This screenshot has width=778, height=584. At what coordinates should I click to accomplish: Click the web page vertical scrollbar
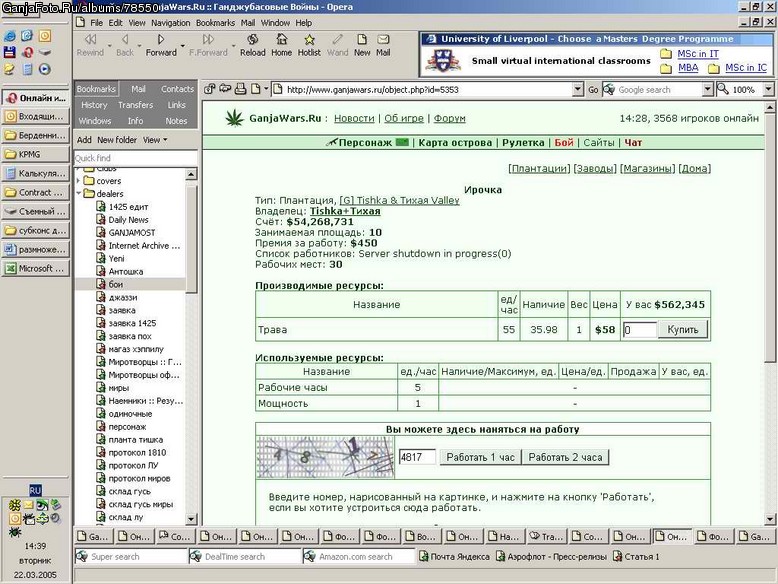coord(770,238)
